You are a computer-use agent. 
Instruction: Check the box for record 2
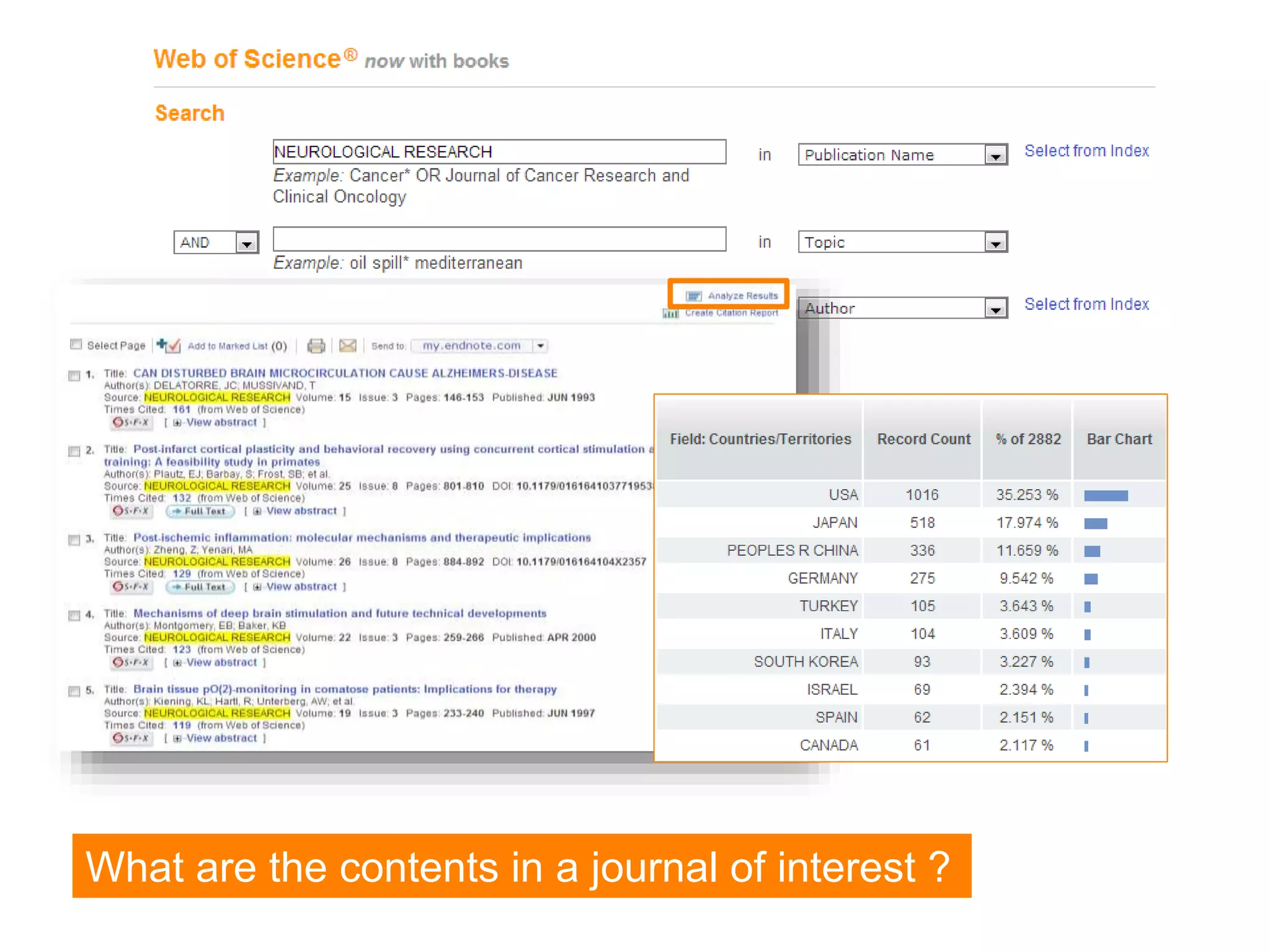coord(74,451)
